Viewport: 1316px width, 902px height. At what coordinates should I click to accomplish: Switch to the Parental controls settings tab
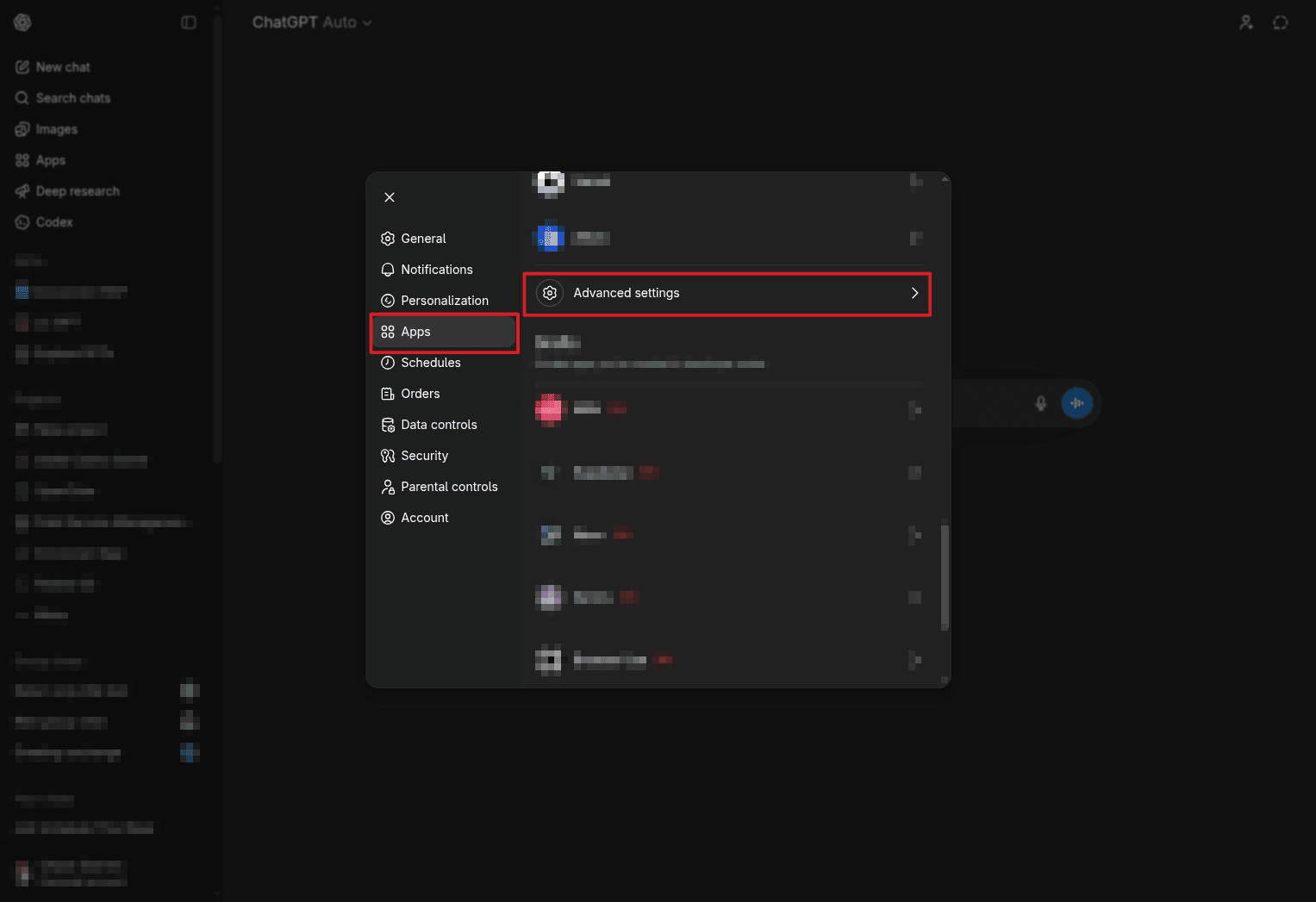tap(449, 486)
